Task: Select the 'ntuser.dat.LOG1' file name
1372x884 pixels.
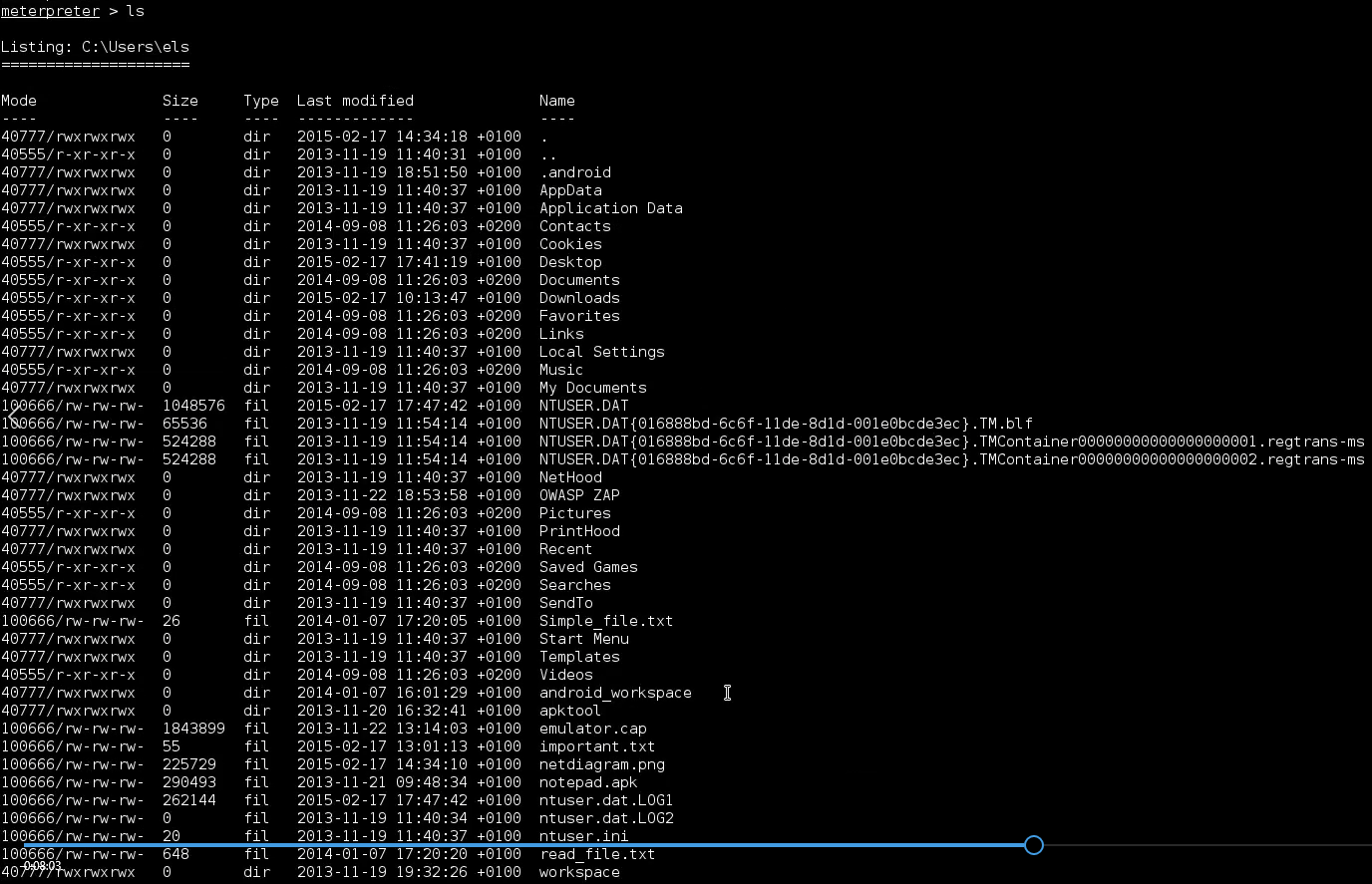Action: click(x=606, y=800)
